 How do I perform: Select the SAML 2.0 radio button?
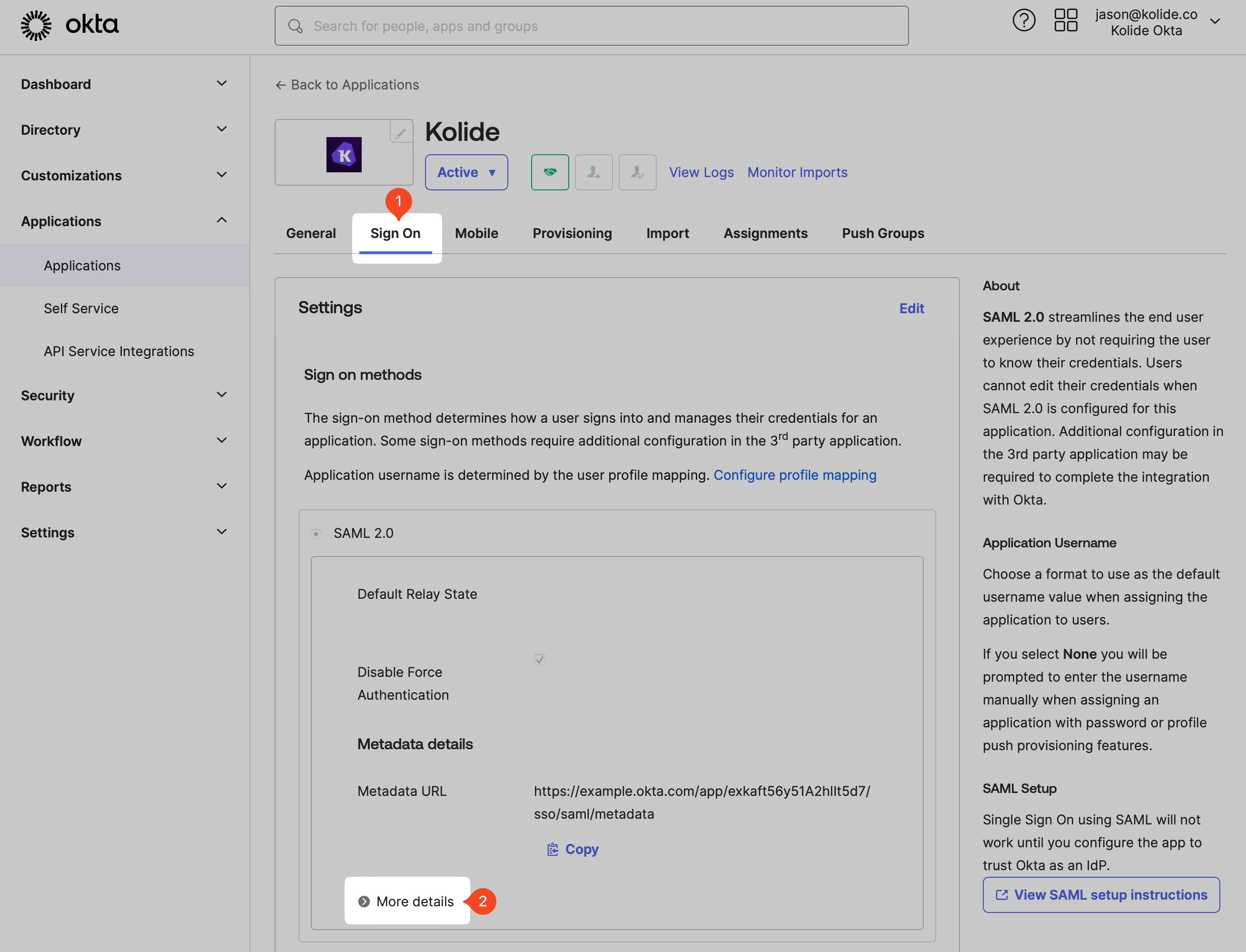[316, 533]
